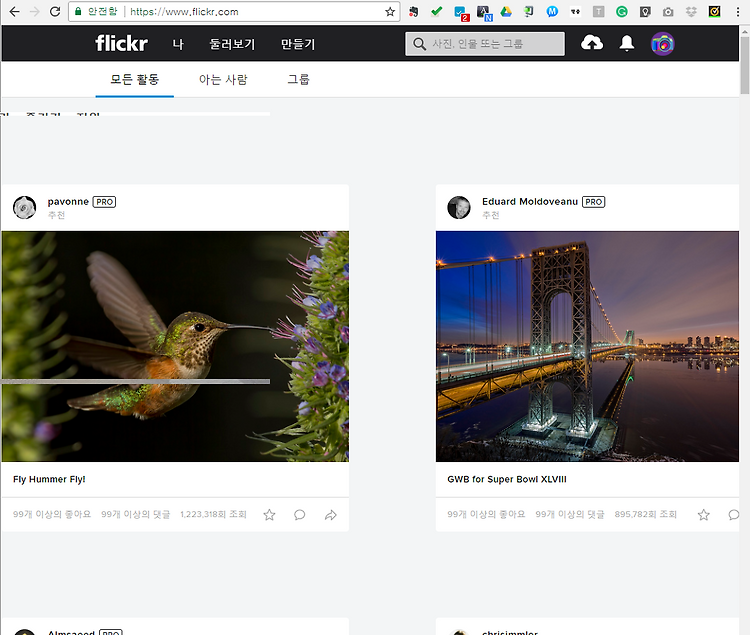This screenshot has width=750, height=635.
Task: Click the Flickr logo
Action: (121, 43)
